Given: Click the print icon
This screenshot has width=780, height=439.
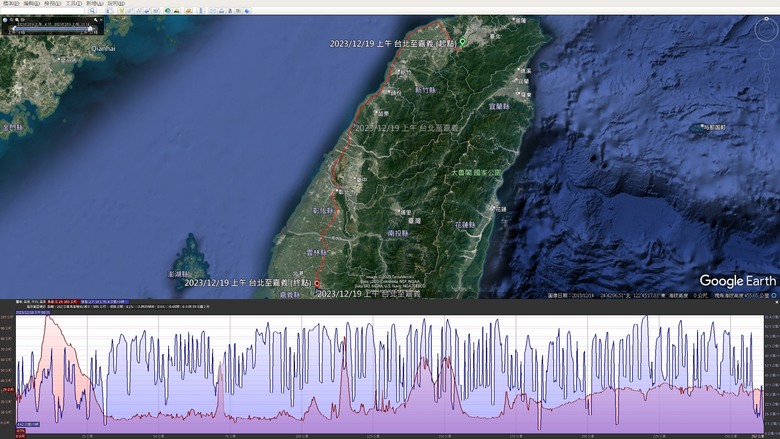Looking at the screenshot, I should click(221, 10).
